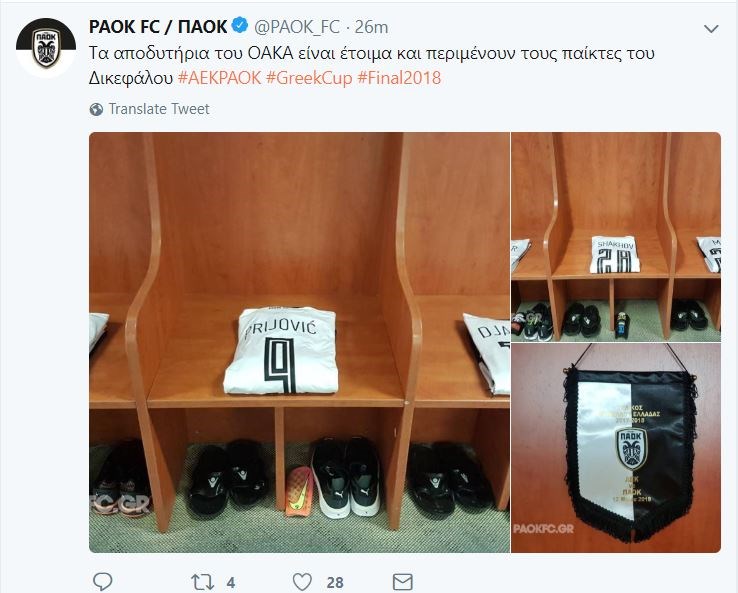Like the tweet with heart icon
This screenshot has width=738, height=593.
click(302, 582)
